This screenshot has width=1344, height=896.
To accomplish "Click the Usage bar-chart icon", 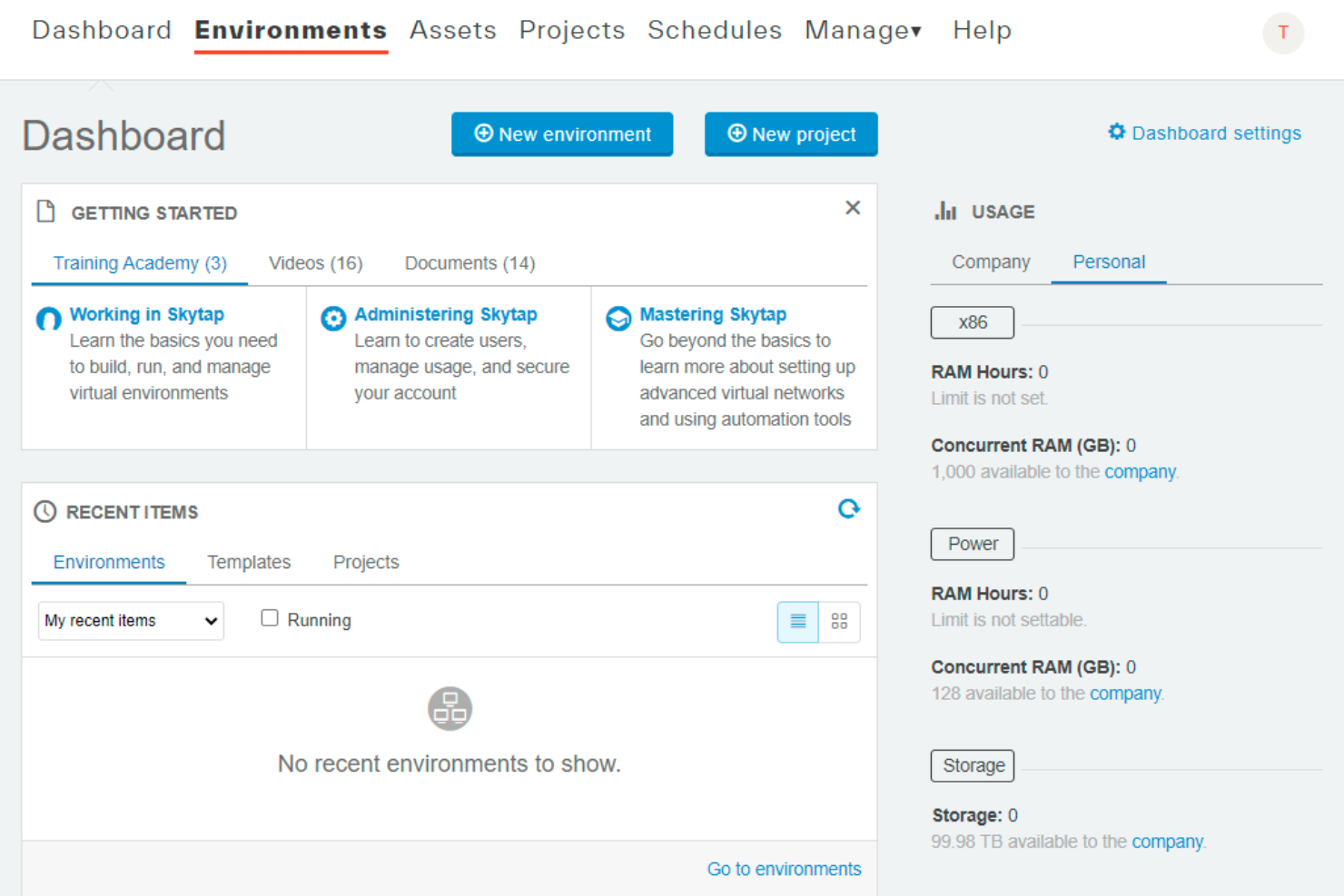I will pyautogui.click(x=945, y=211).
